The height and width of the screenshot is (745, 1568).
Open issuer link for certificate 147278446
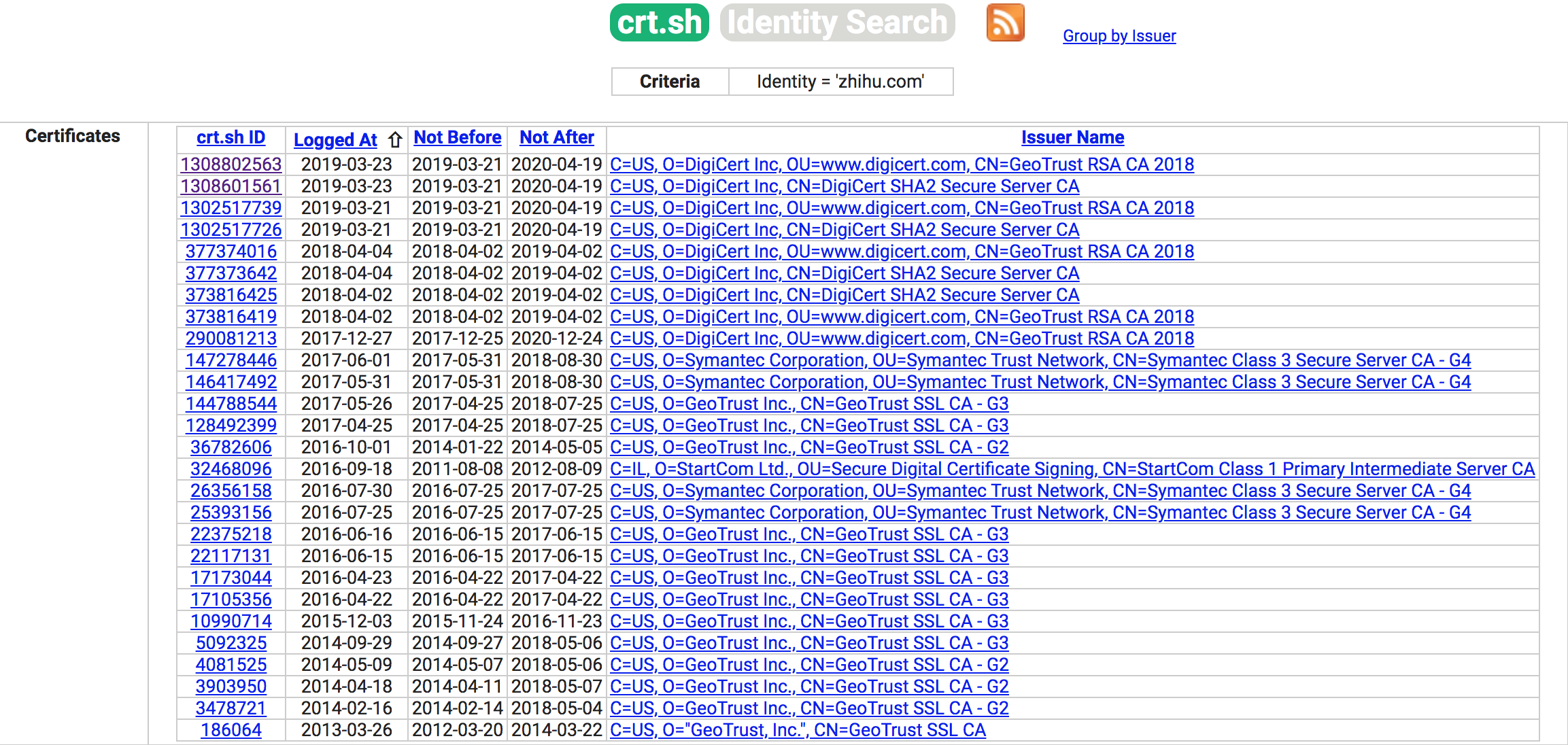1040,360
